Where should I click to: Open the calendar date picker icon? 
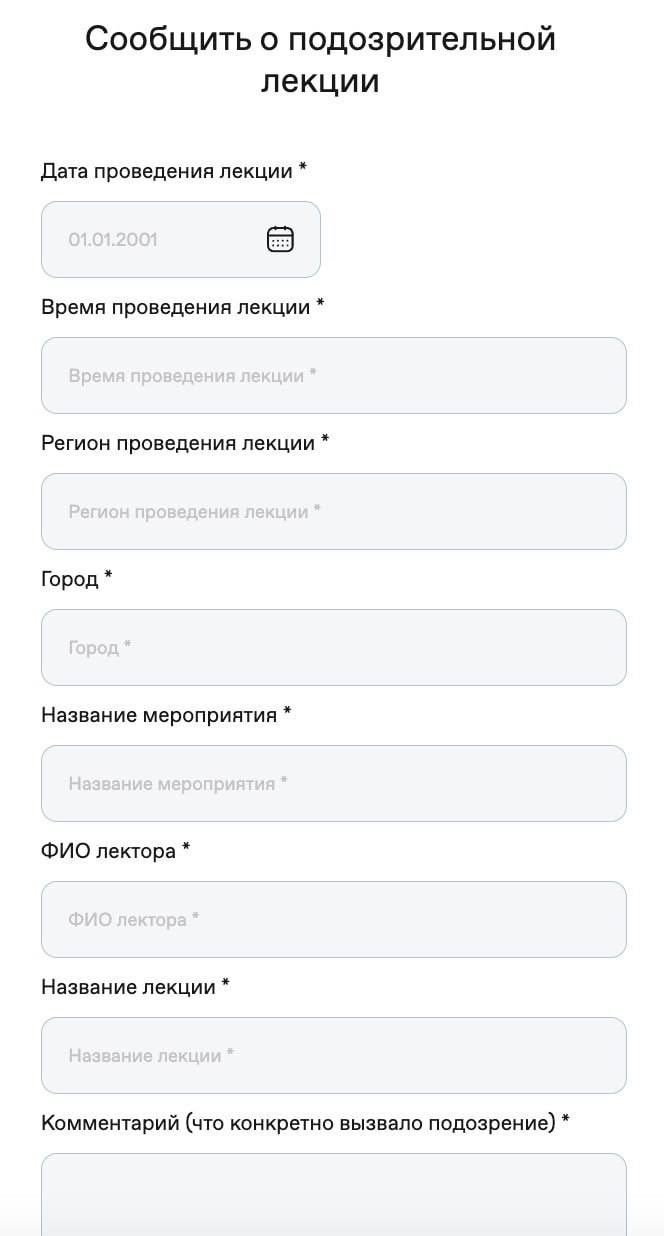coord(280,239)
